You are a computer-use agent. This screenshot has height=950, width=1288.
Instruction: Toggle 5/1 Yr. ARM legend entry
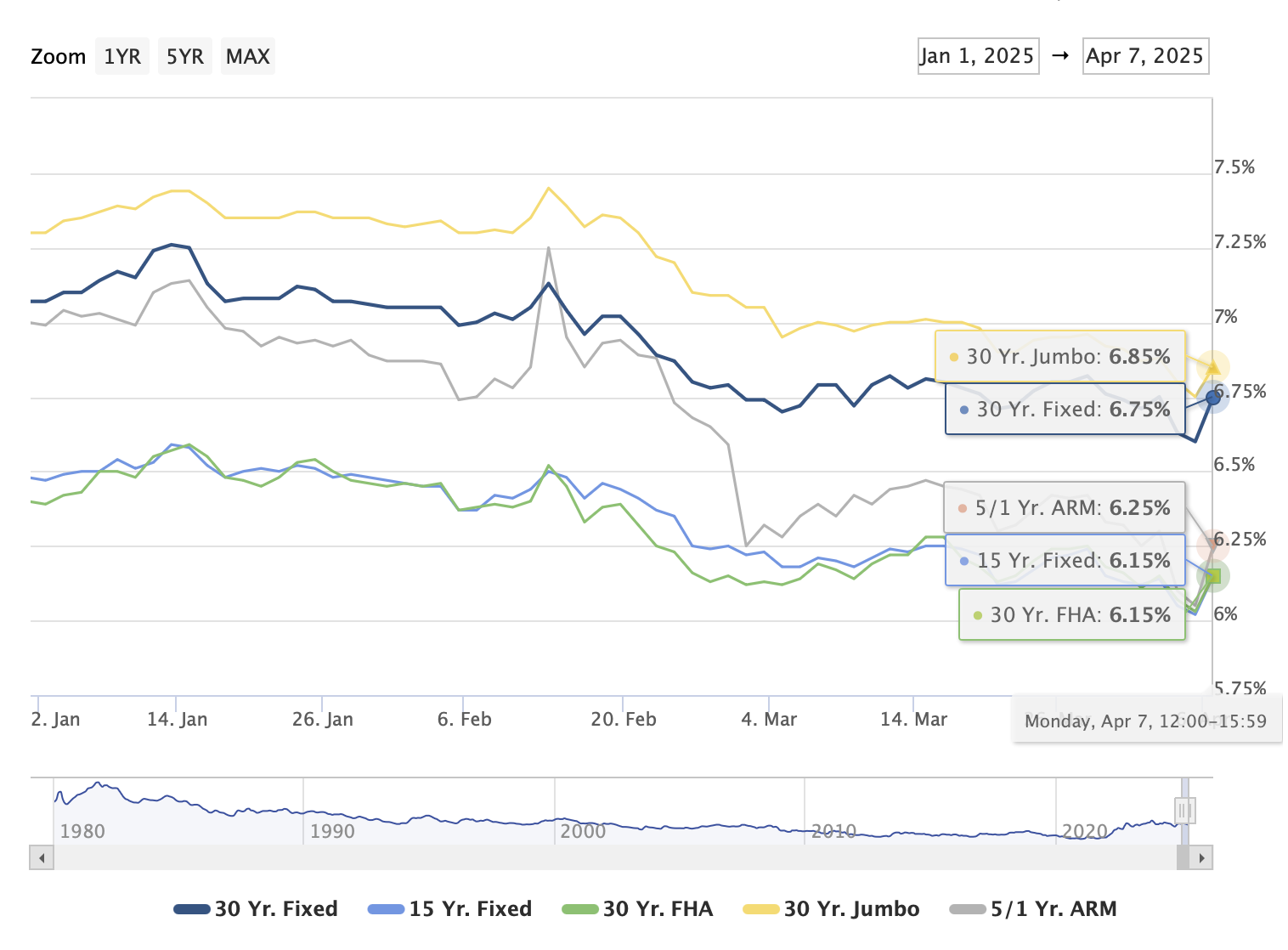[1032, 909]
